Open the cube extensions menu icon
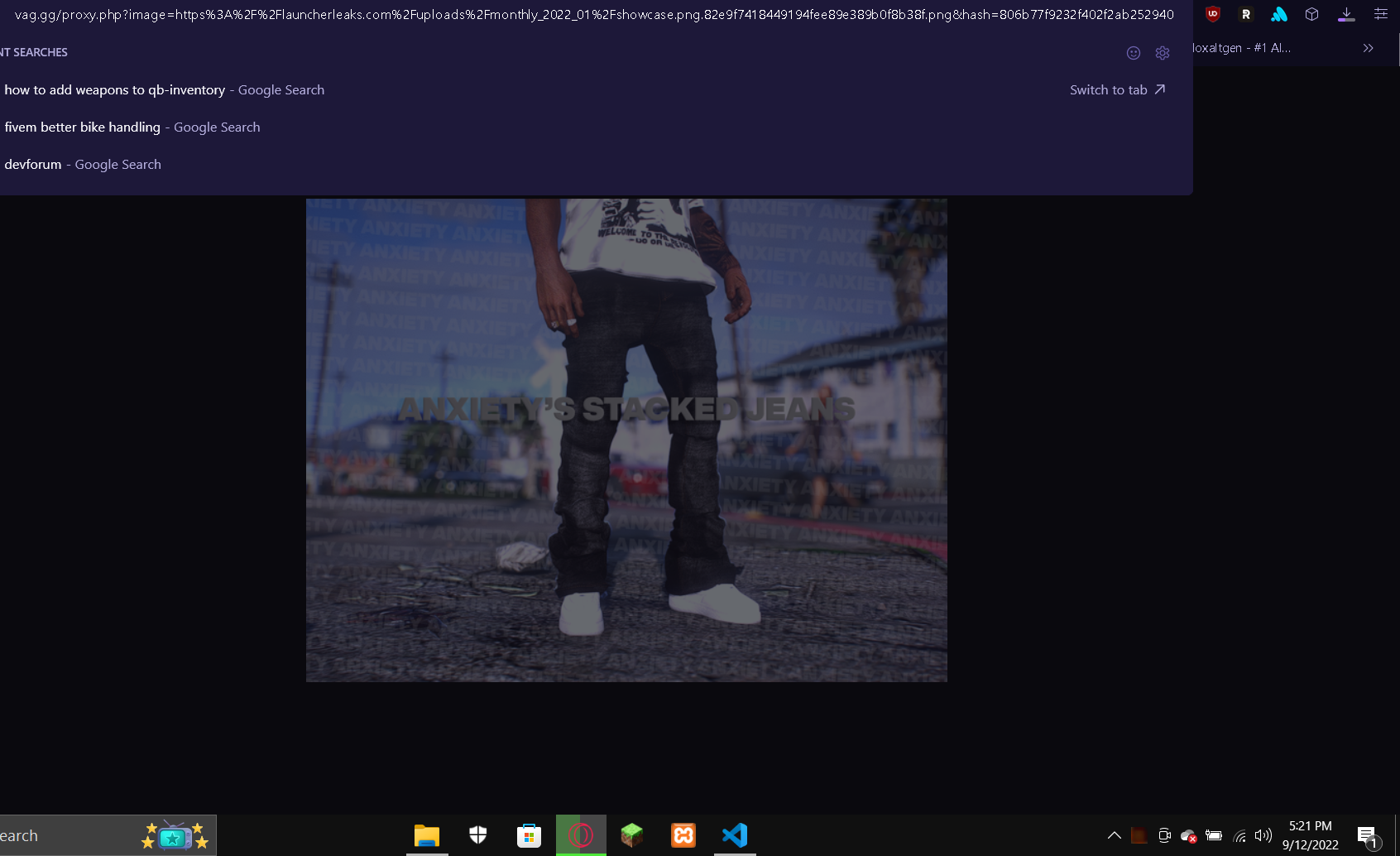This screenshot has width=1400, height=856. (x=1311, y=14)
